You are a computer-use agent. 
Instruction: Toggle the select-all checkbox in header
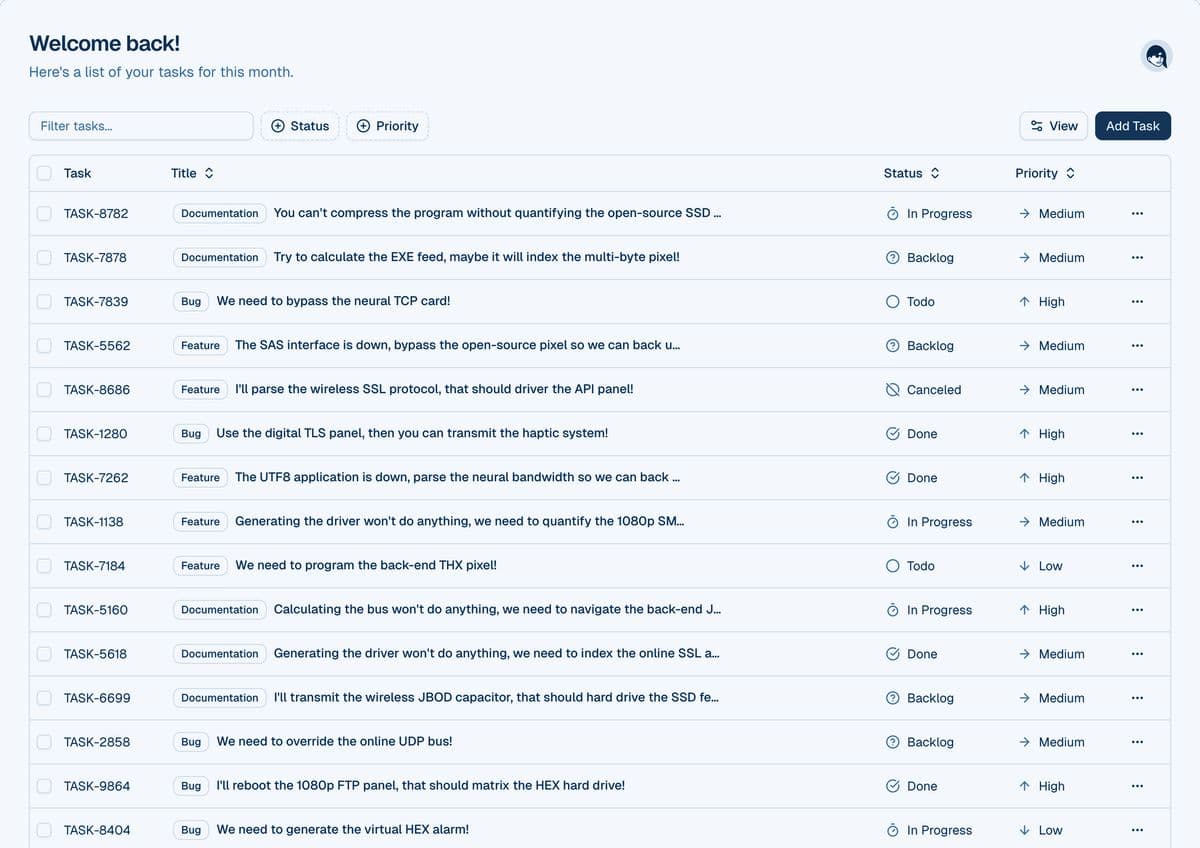coord(44,173)
